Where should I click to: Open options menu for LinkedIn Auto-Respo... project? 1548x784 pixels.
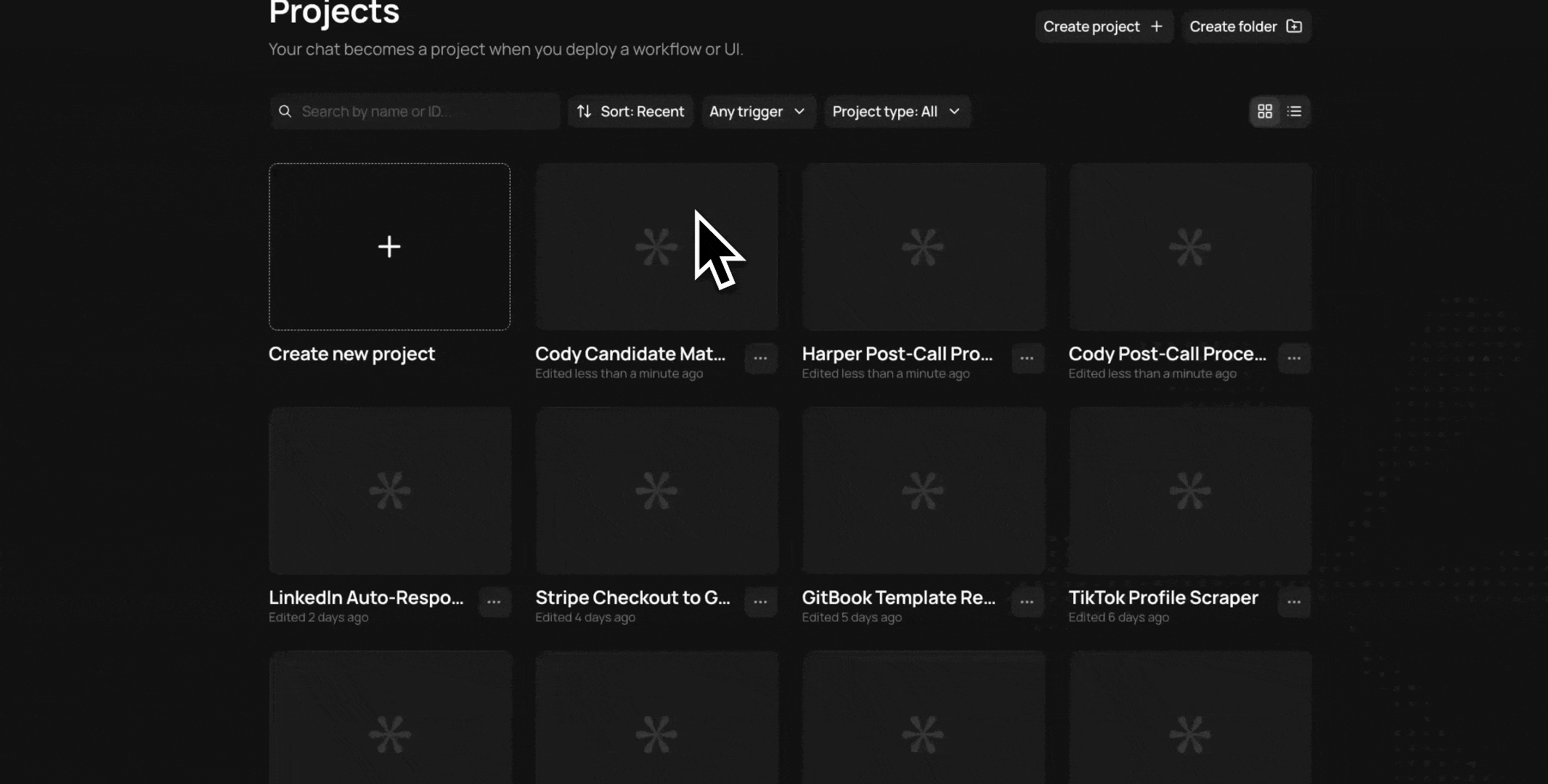494,602
